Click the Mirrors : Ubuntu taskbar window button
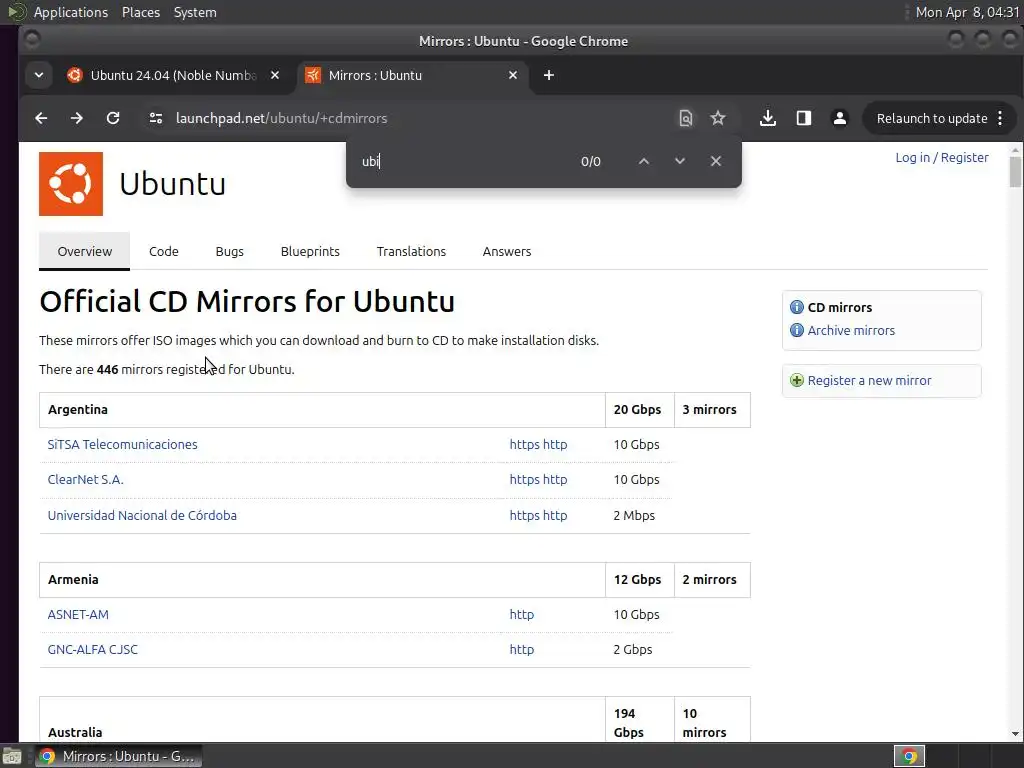 (118, 756)
